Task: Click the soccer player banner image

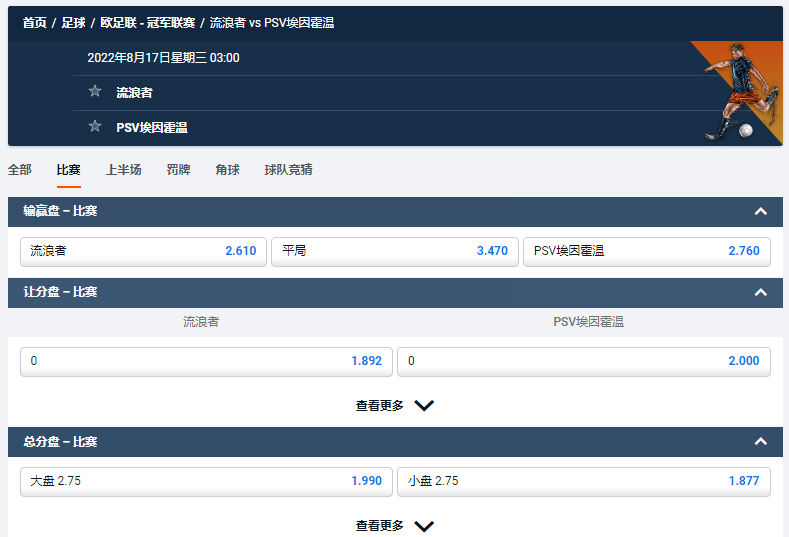Action: click(x=739, y=92)
